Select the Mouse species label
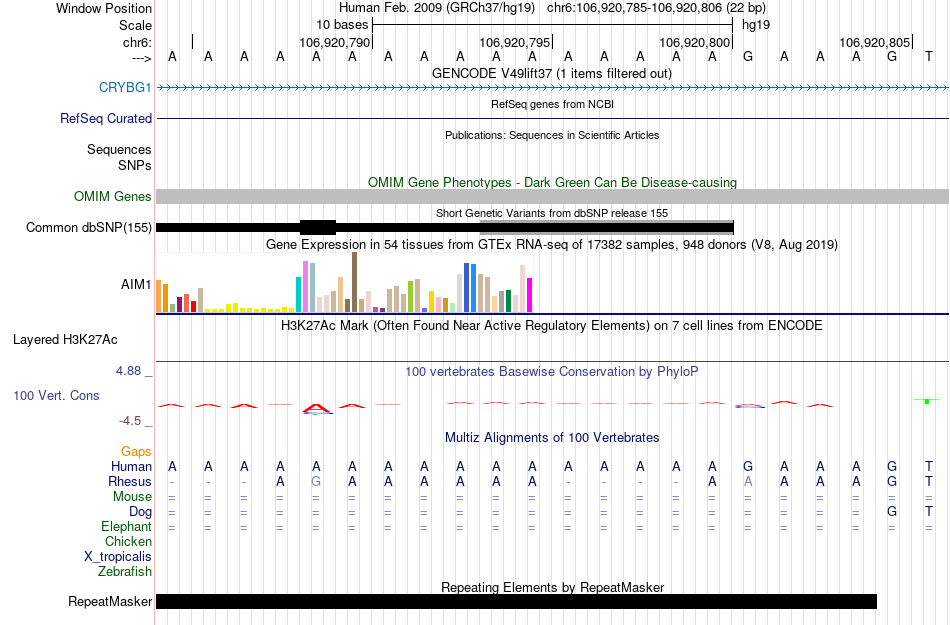950x625 pixels. (132, 496)
